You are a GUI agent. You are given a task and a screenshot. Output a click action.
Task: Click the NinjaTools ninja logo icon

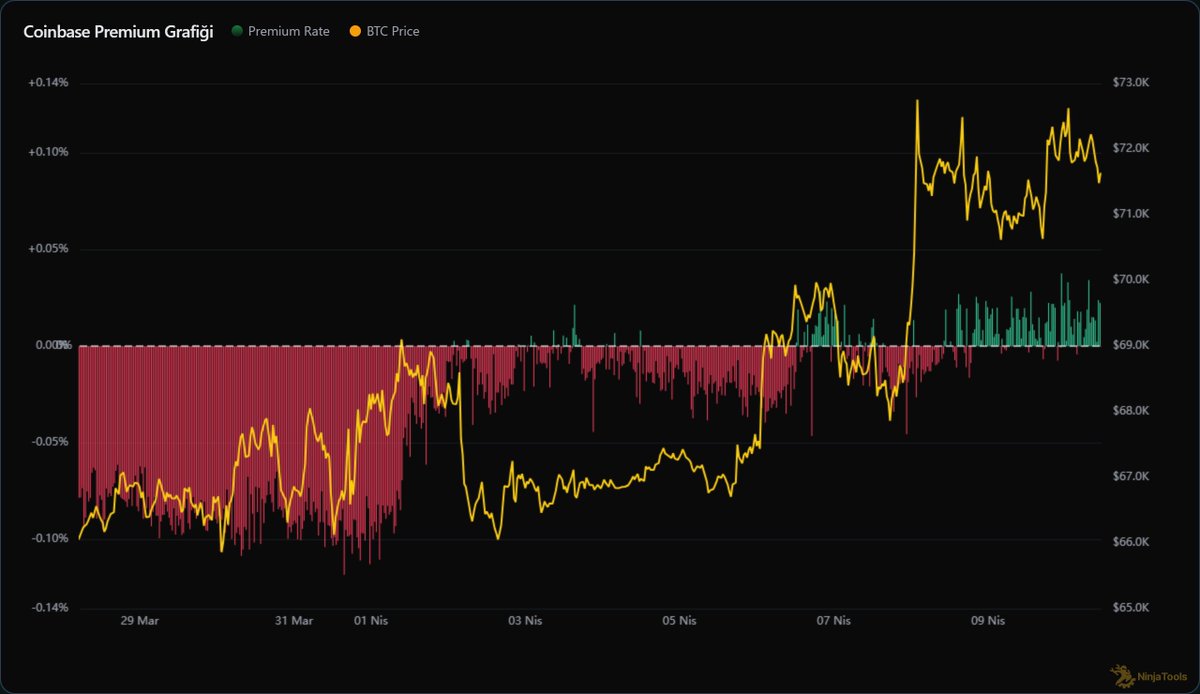1120,677
